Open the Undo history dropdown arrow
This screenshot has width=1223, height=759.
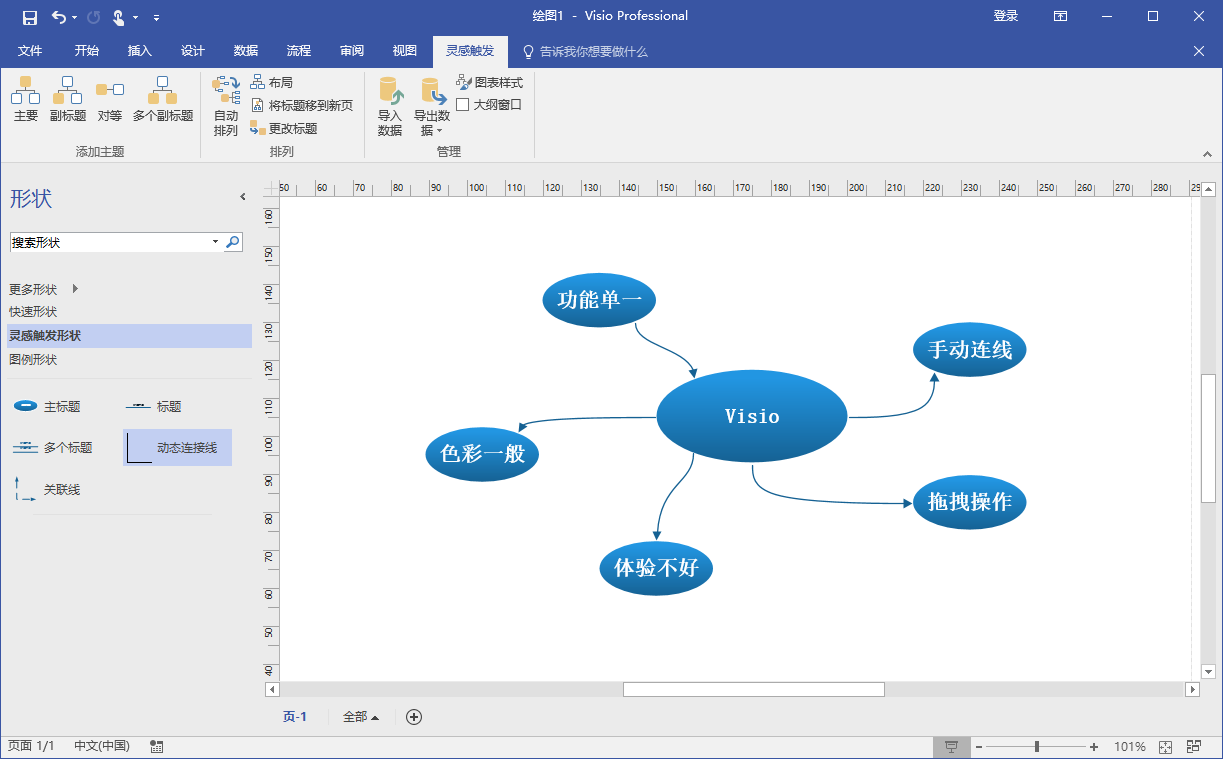click(x=74, y=18)
